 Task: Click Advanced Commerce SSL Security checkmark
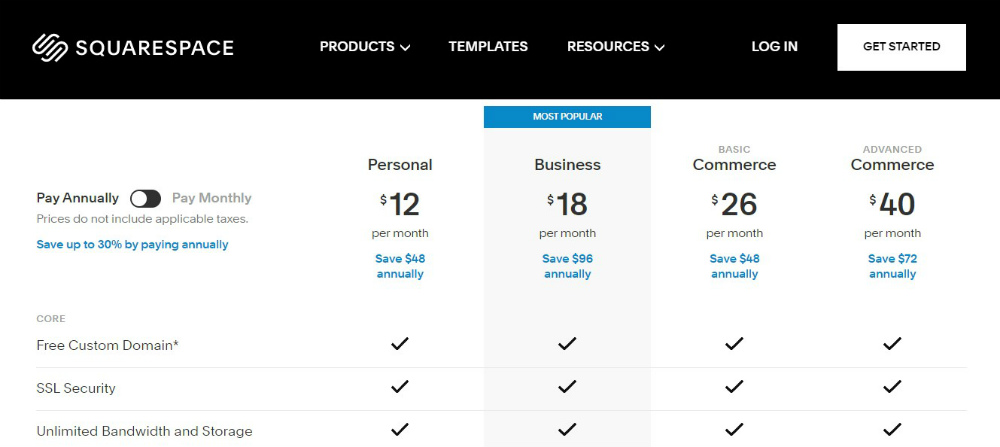click(892, 388)
